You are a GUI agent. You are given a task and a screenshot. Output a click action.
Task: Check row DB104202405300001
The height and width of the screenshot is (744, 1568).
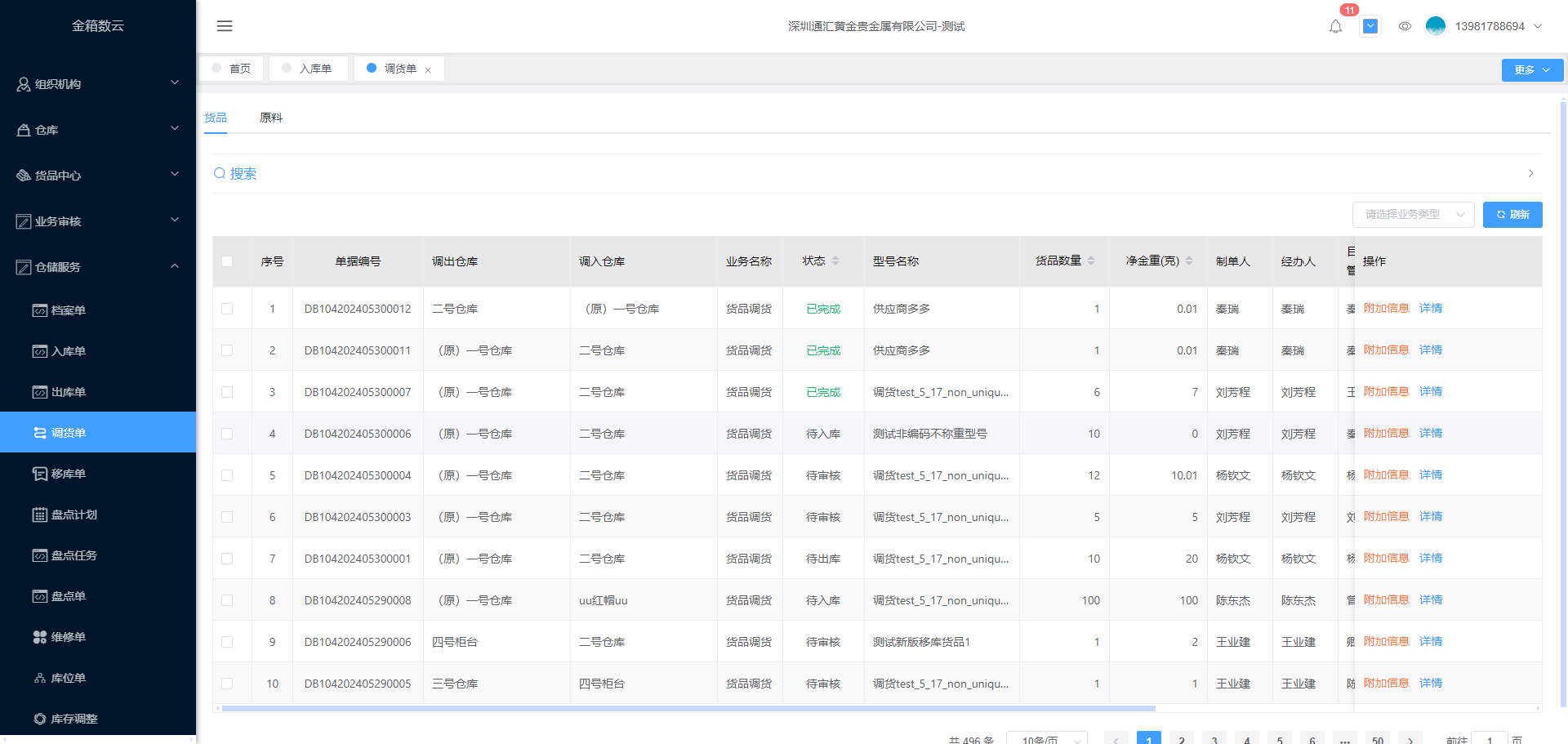click(227, 559)
